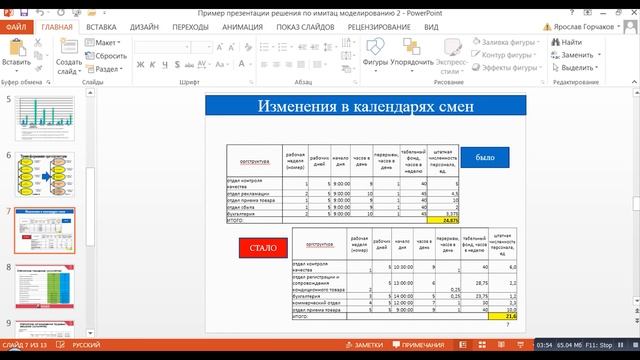Switch to the ДИЗАЙН tab
Image resolution: width=640 pixels, height=360 pixels.
tap(144, 27)
